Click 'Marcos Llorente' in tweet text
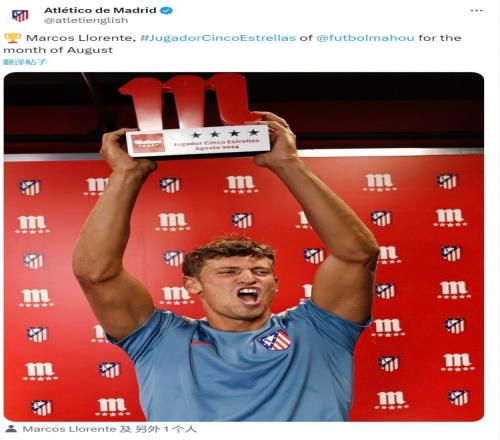This screenshot has height=440, width=500. (x=81, y=38)
